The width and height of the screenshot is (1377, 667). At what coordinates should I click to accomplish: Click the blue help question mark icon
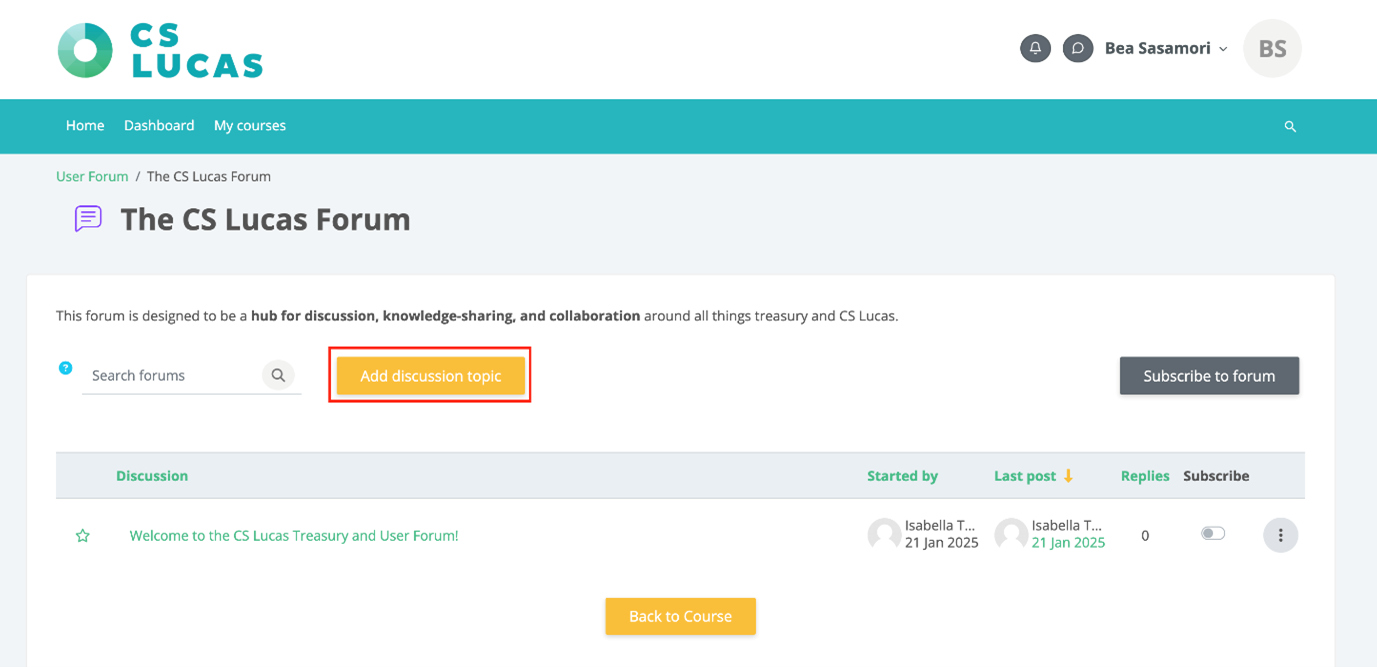pyautogui.click(x=65, y=368)
